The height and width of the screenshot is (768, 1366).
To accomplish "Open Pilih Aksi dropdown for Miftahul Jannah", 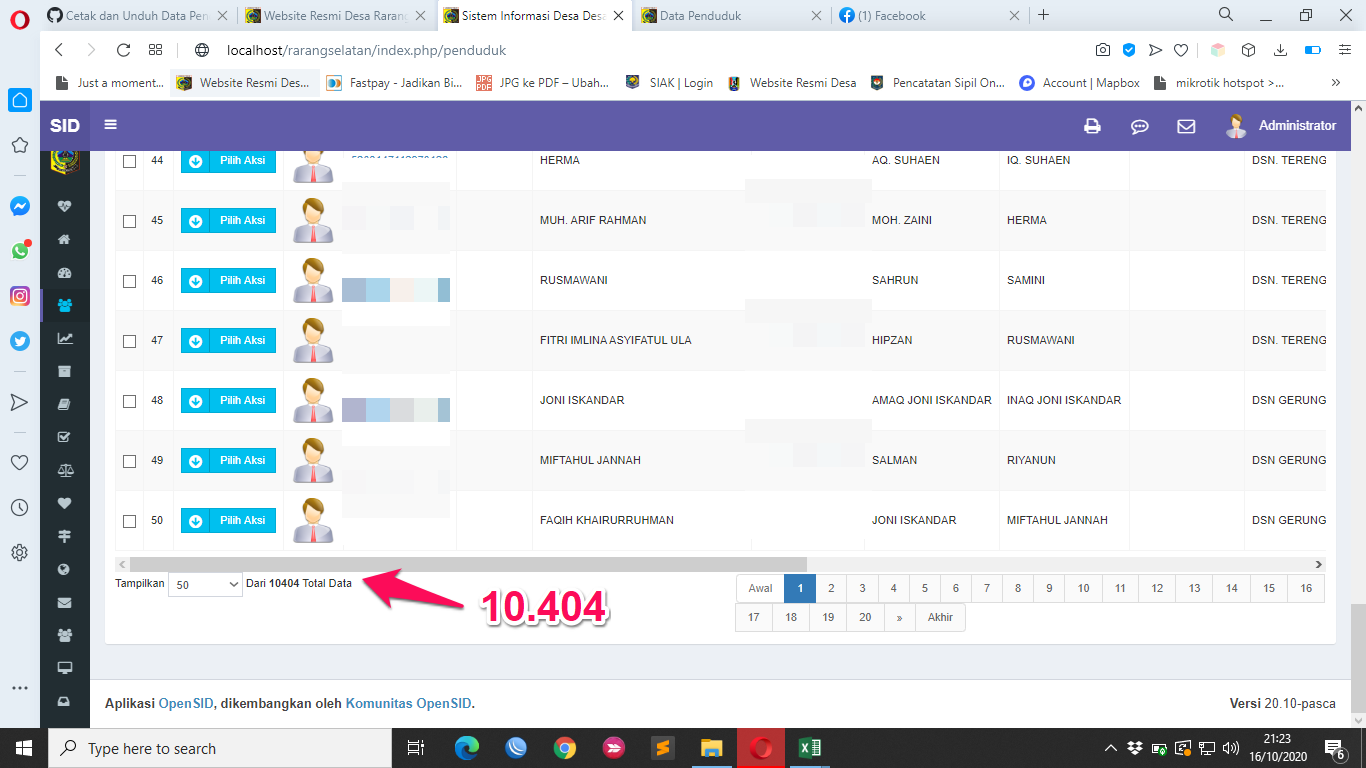I will 228,460.
